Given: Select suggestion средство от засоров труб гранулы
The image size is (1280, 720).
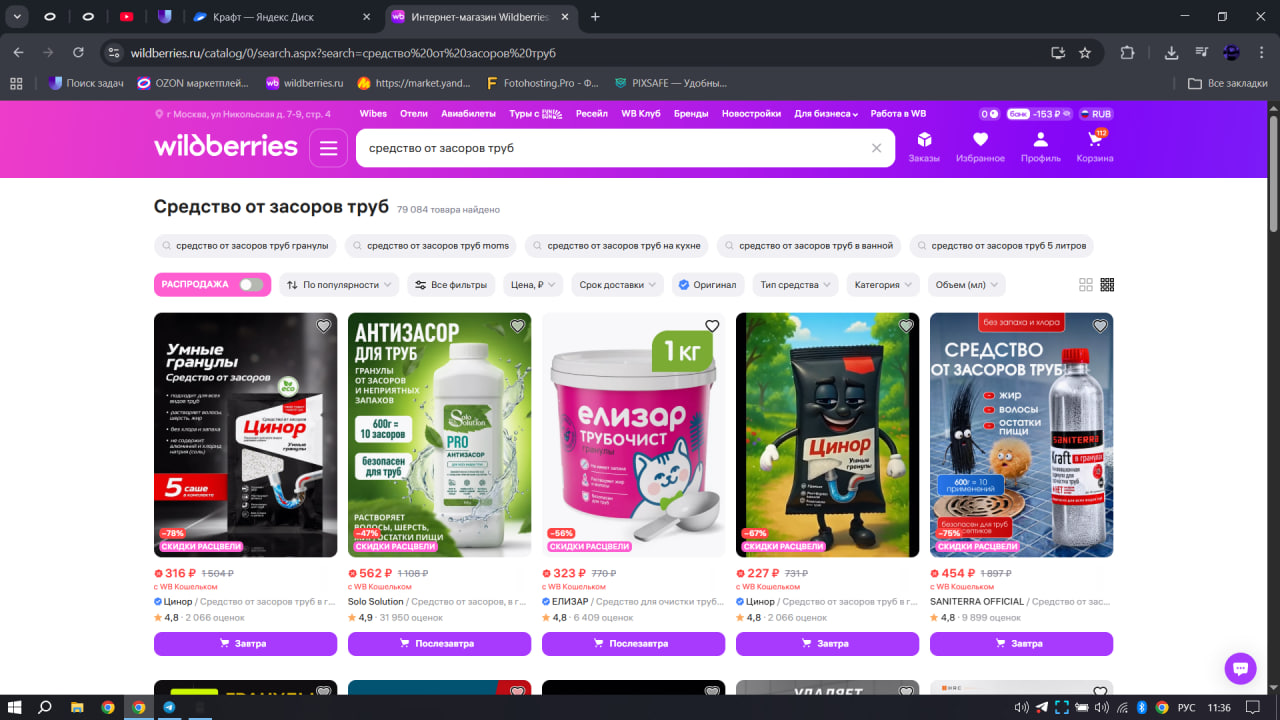Looking at the screenshot, I should click(245, 246).
